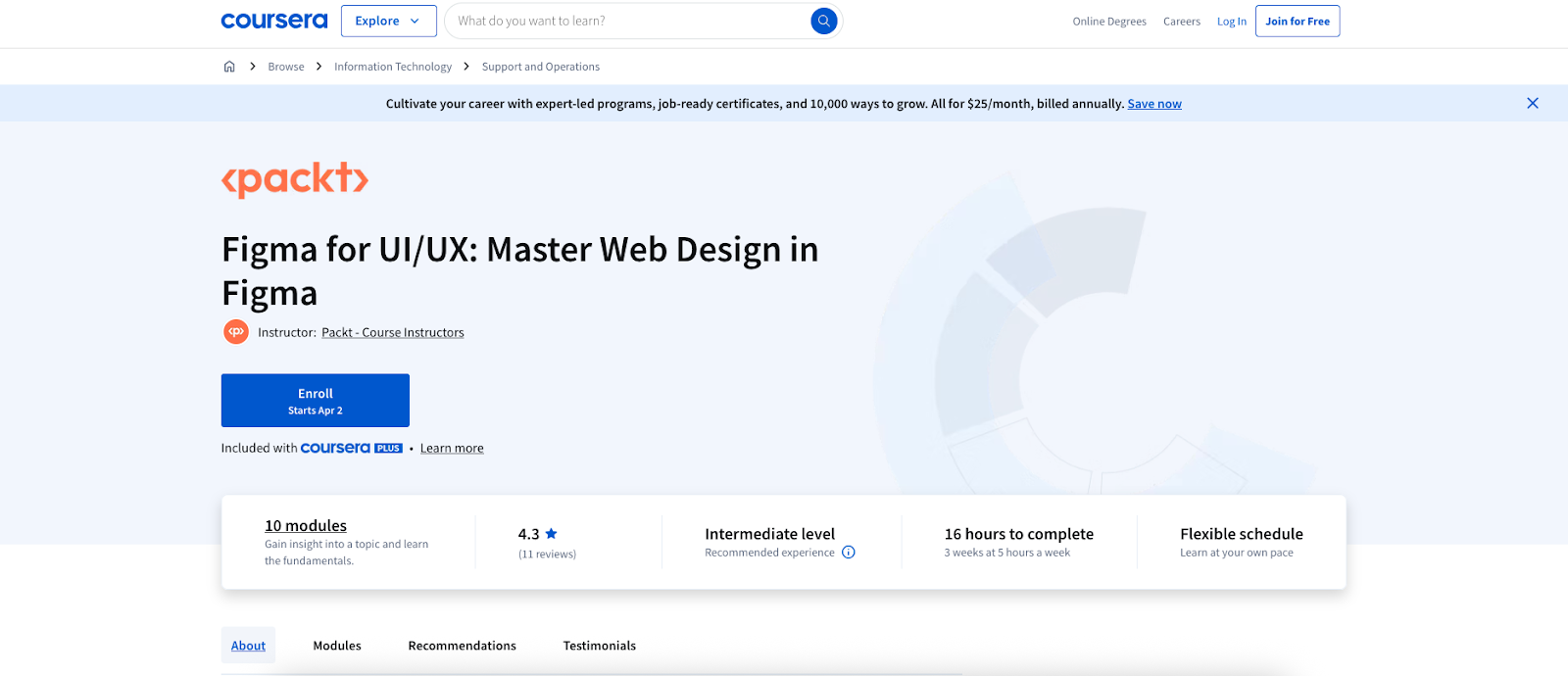Open the Information Technology breadcrumb
This screenshot has width=1568, height=676.
pos(393,67)
